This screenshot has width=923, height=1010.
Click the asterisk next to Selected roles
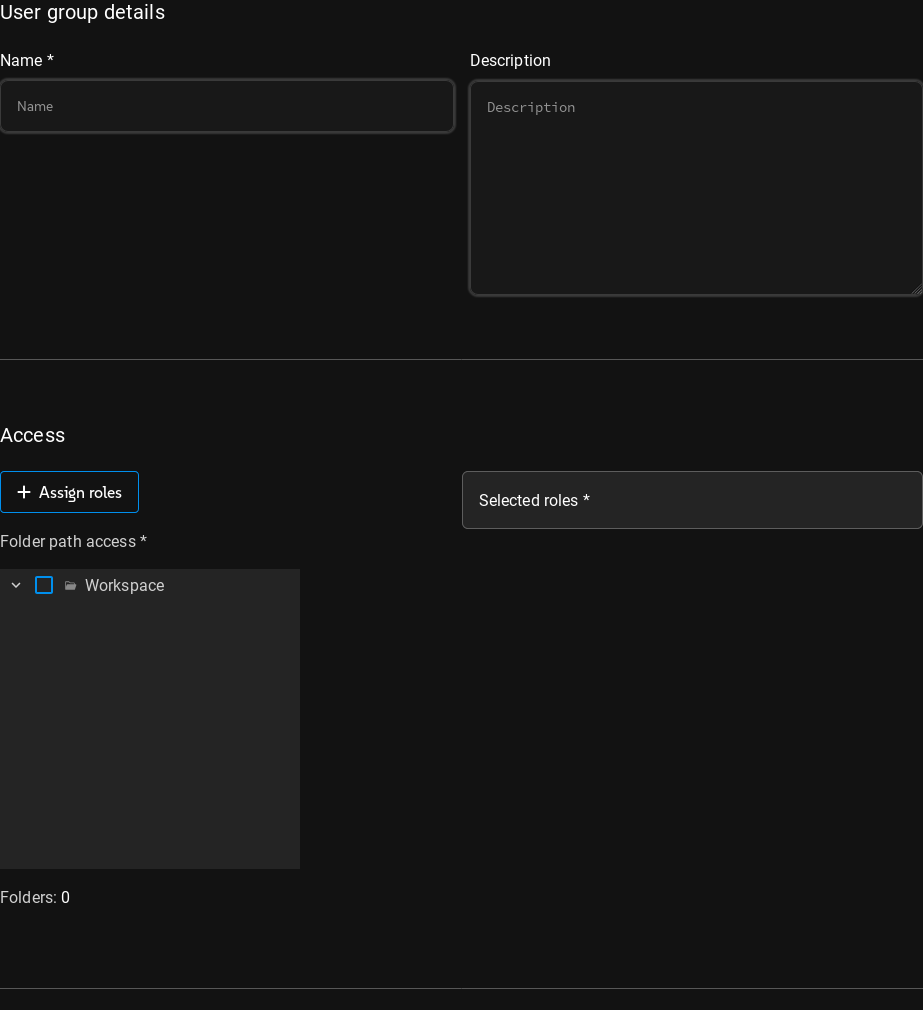coord(587,500)
